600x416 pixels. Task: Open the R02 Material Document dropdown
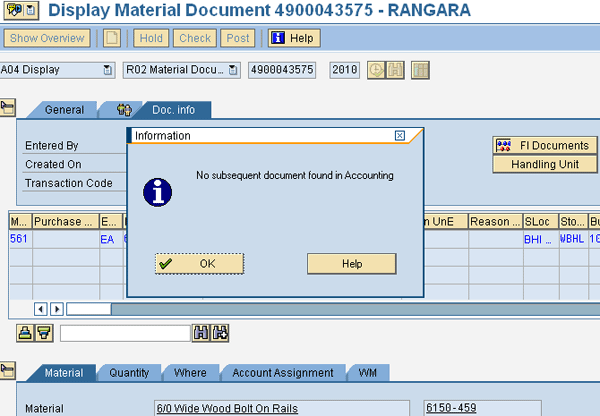[x=233, y=70]
